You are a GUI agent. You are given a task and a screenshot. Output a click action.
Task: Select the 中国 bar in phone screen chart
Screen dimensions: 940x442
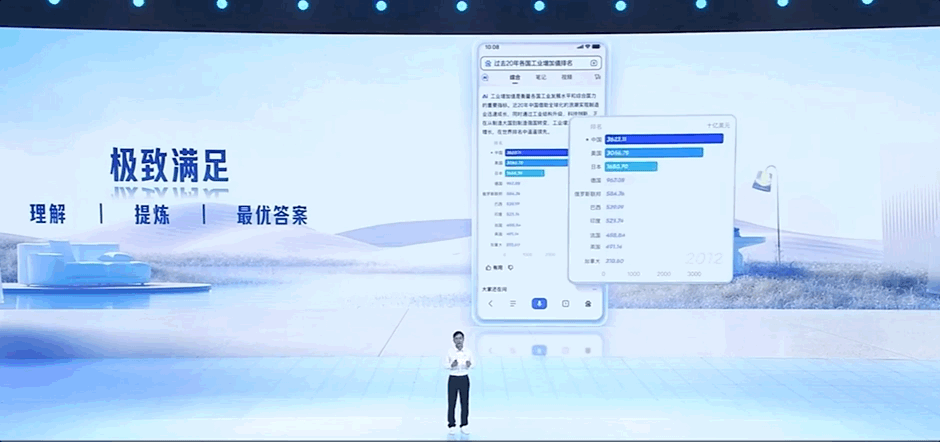pos(537,152)
